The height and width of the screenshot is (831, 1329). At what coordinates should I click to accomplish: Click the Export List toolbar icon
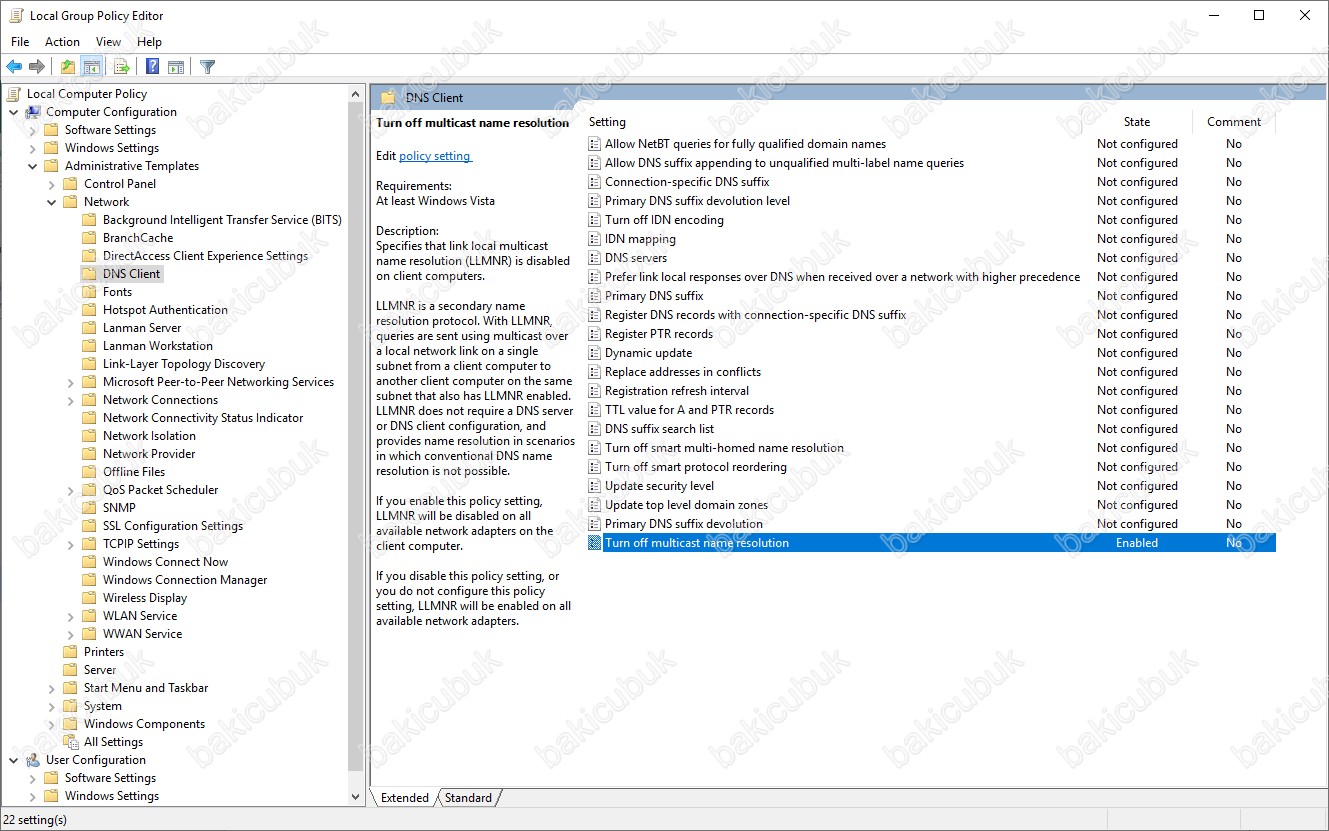(122, 67)
